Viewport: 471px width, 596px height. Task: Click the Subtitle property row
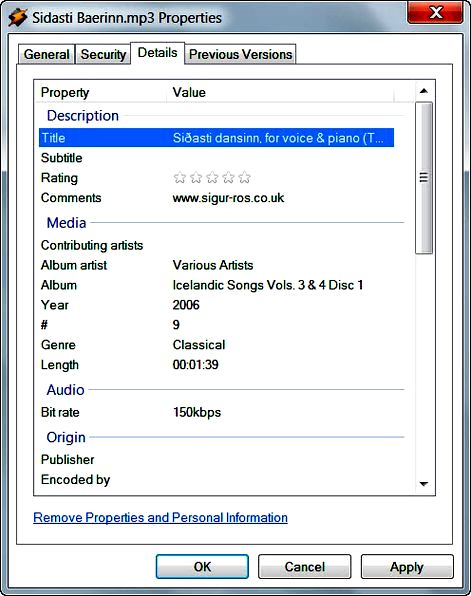pyautogui.click(x=216, y=158)
